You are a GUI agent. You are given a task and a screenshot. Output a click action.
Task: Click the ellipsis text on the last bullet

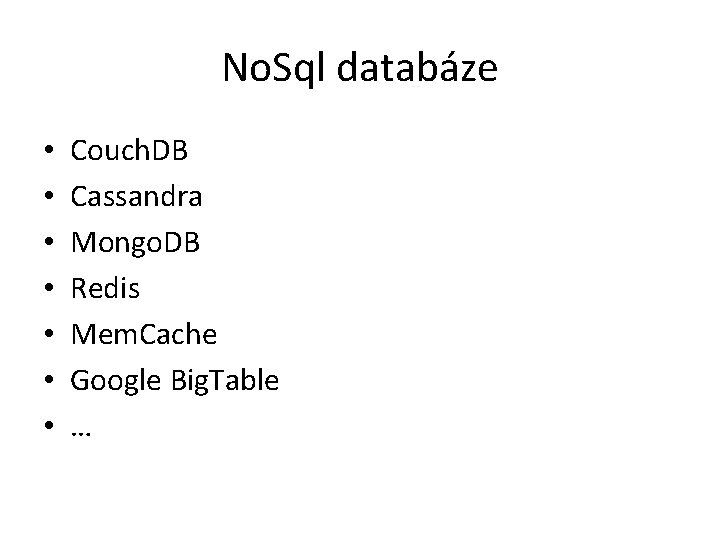(x=81, y=433)
